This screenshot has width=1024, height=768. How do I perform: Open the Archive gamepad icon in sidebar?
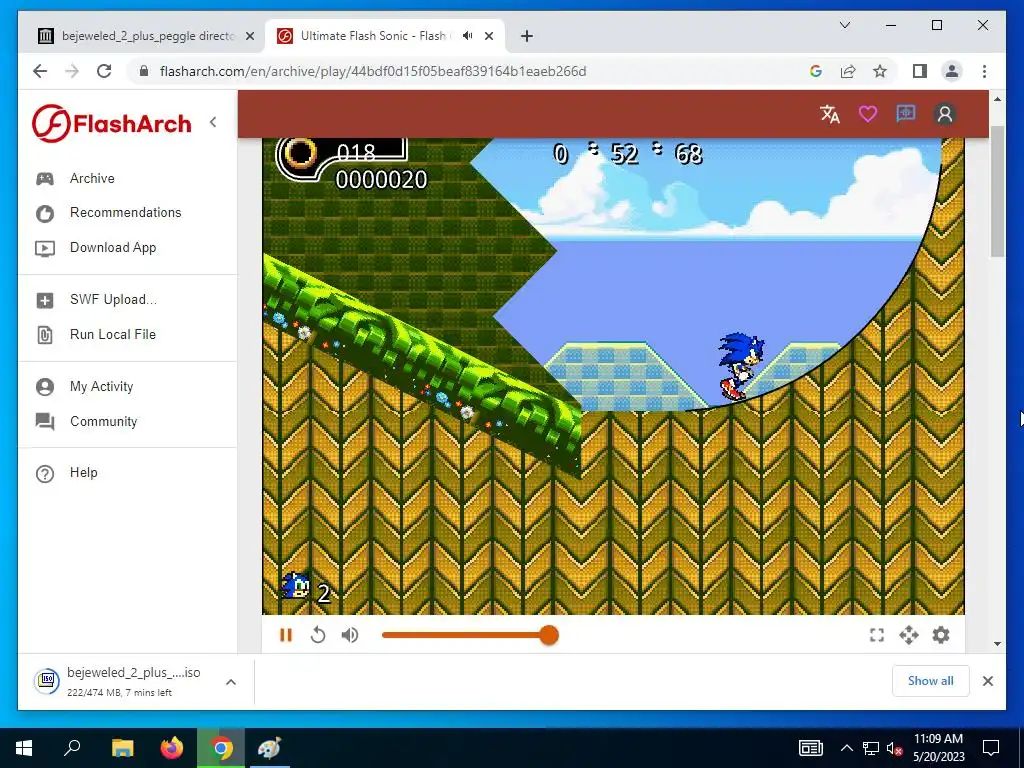coord(45,179)
